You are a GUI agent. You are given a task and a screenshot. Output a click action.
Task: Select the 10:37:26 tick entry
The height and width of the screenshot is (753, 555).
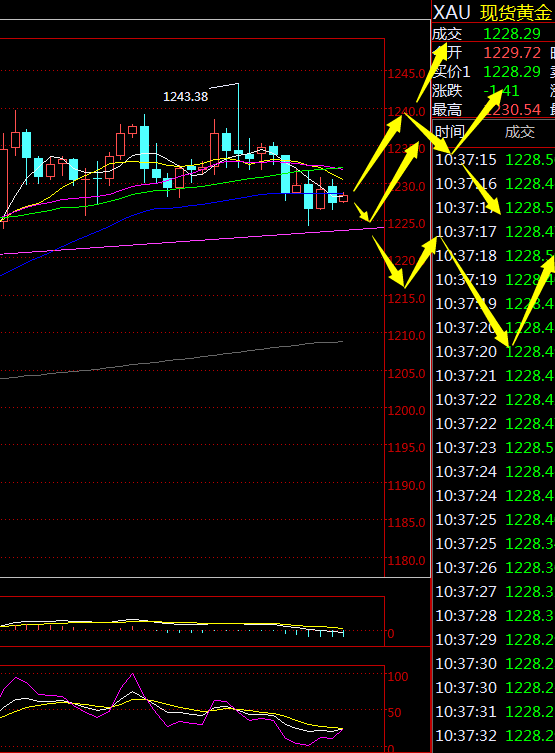(x=495, y=568)
